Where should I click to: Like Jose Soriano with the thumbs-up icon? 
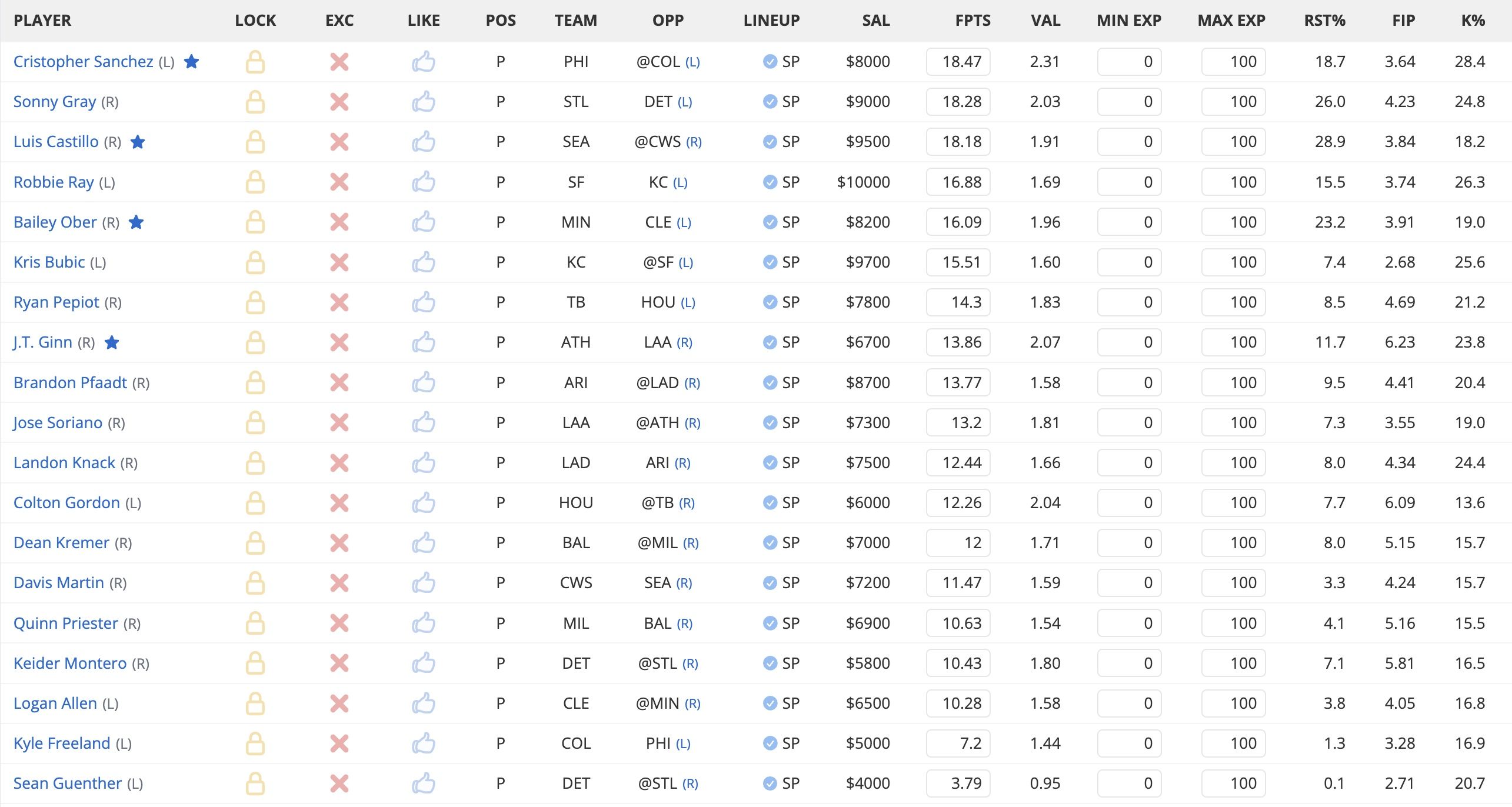424,422
